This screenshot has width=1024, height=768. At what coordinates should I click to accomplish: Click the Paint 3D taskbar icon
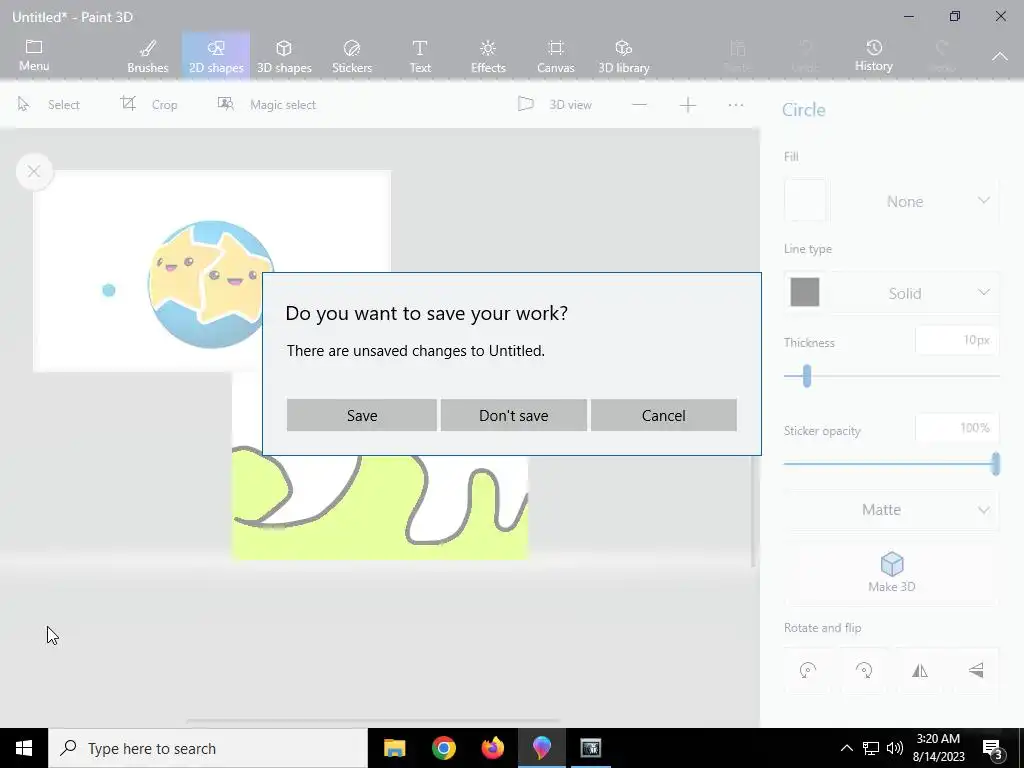(x=541, y=748)
